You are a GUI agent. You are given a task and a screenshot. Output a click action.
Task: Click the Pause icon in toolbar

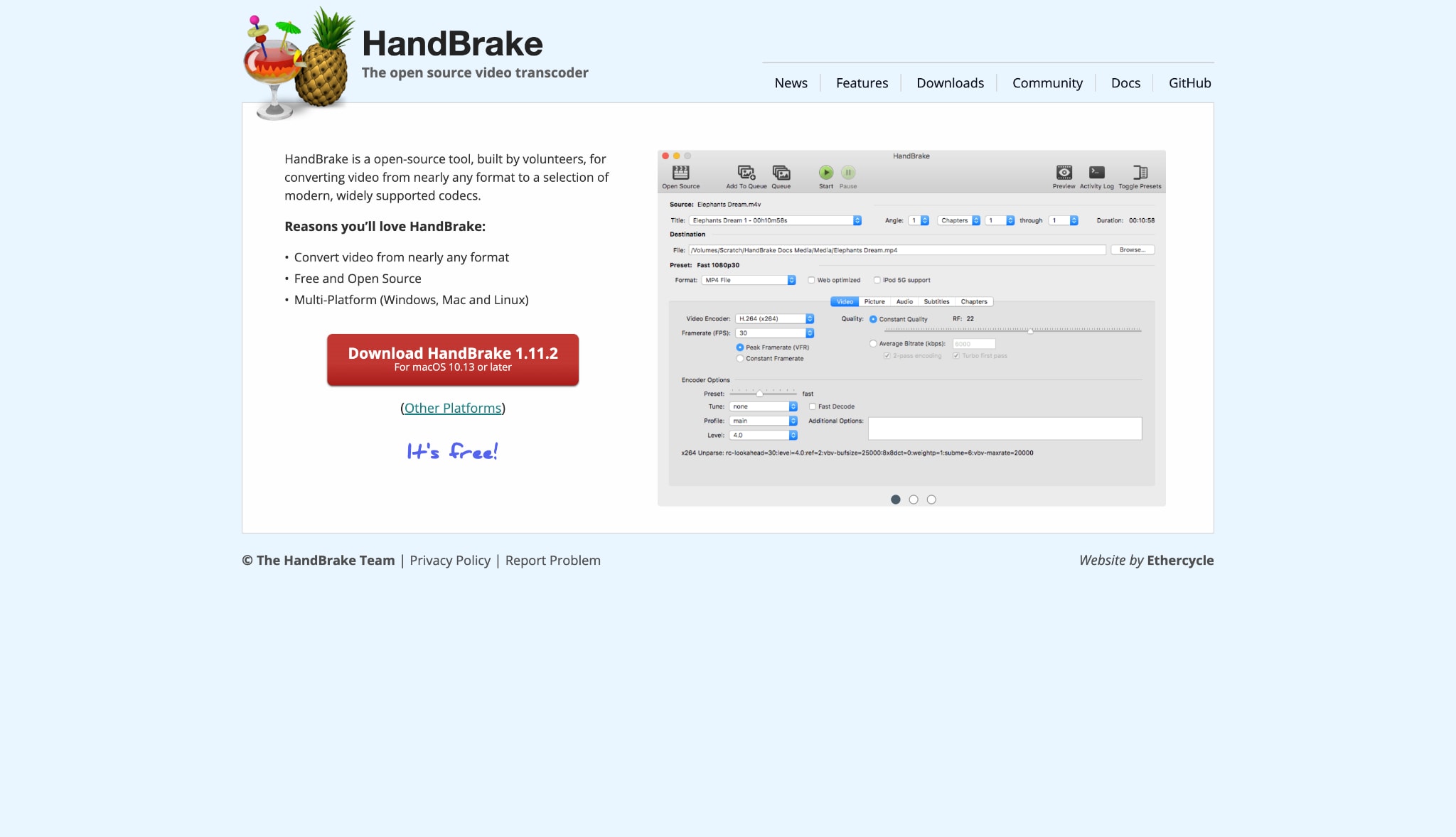[848, 173]
